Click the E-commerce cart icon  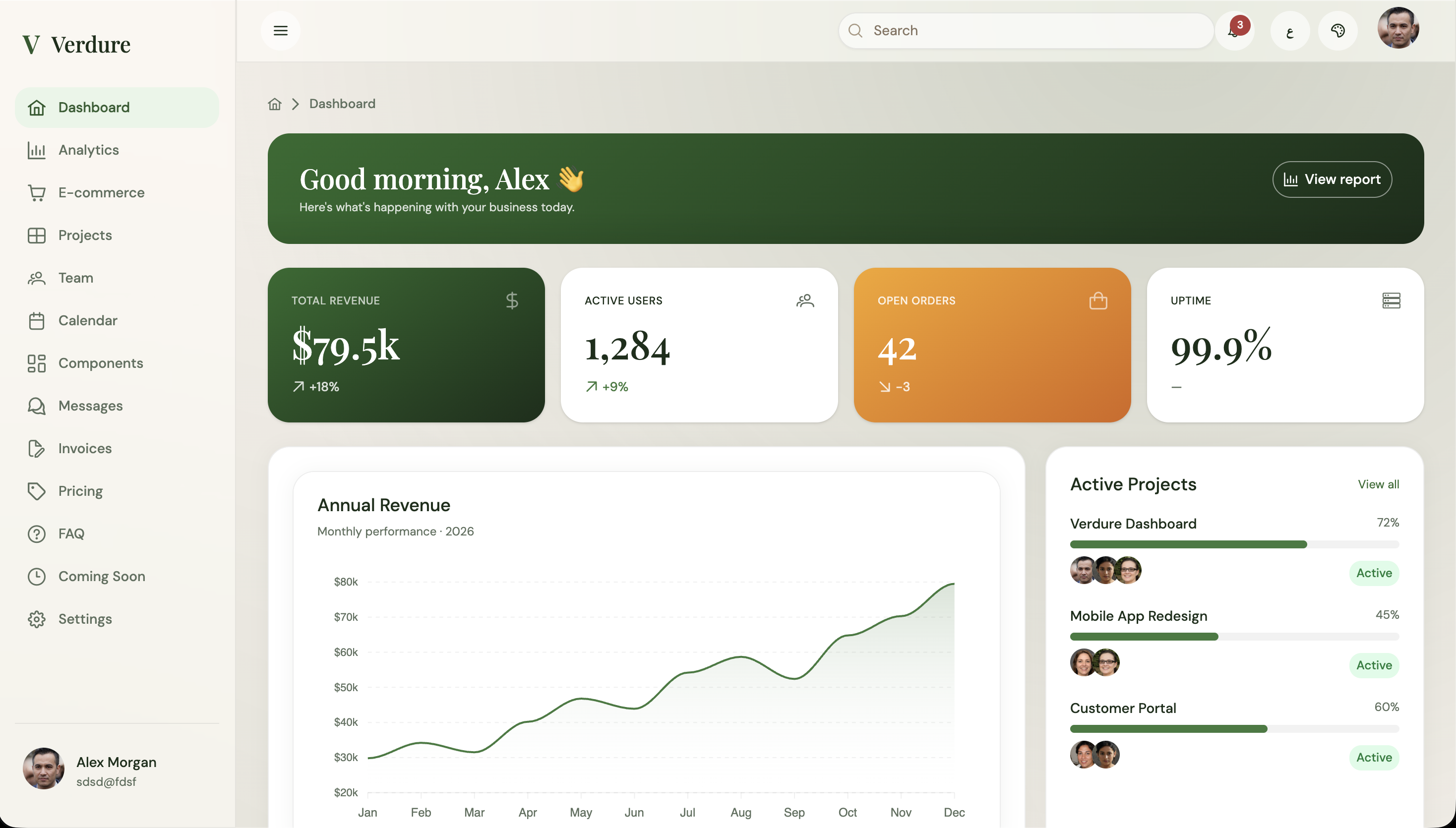coord(36,193)
